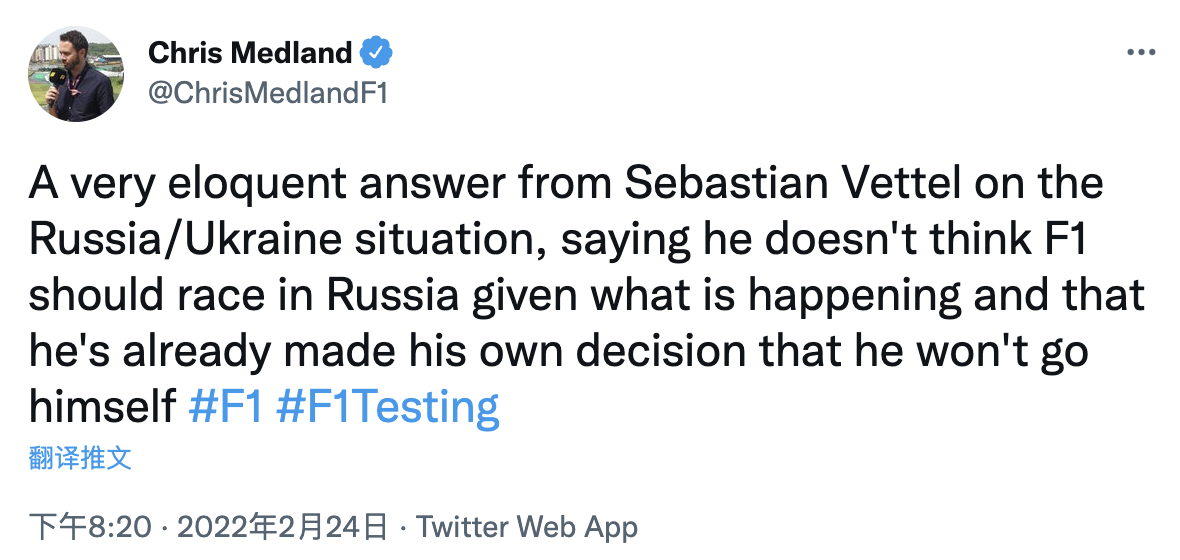Click the 翻译推文 translate tweet button
1180x560 pixels.
80,459
